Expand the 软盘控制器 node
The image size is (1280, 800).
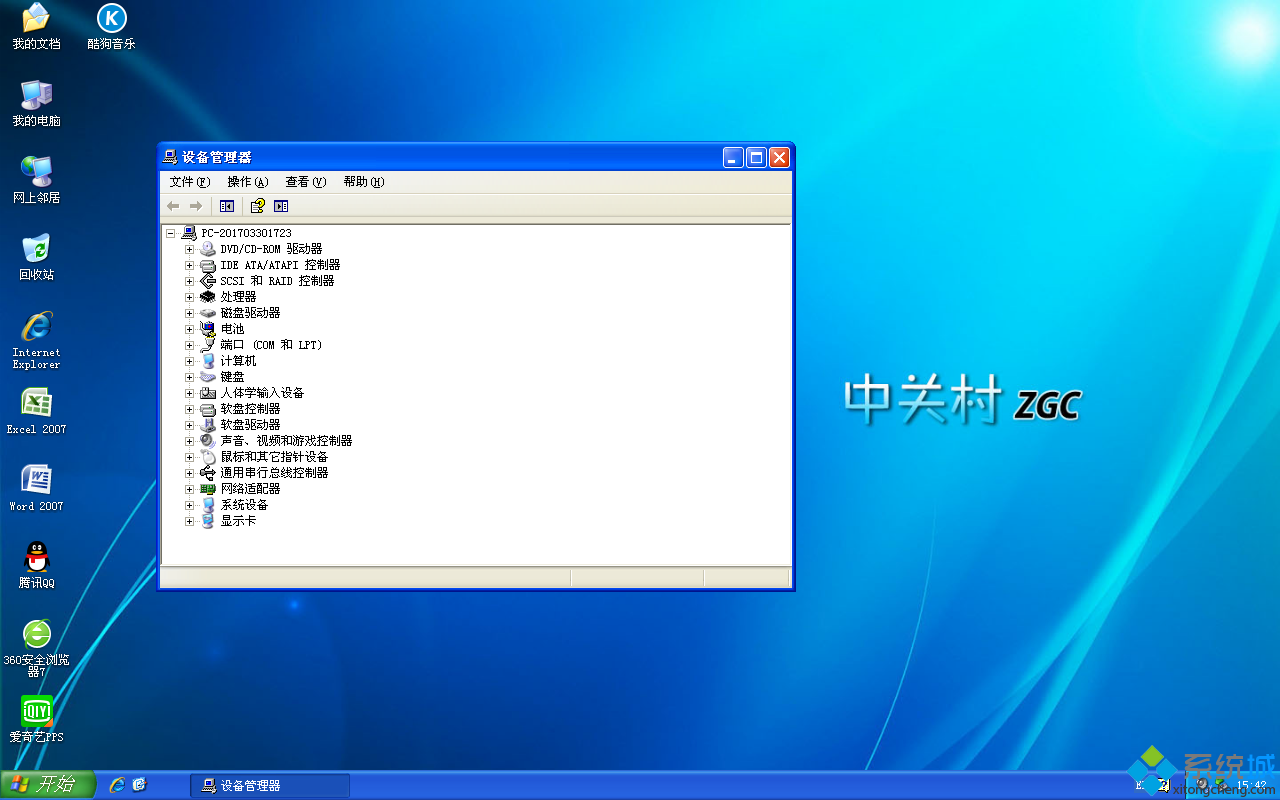click(x=189, y=409)
